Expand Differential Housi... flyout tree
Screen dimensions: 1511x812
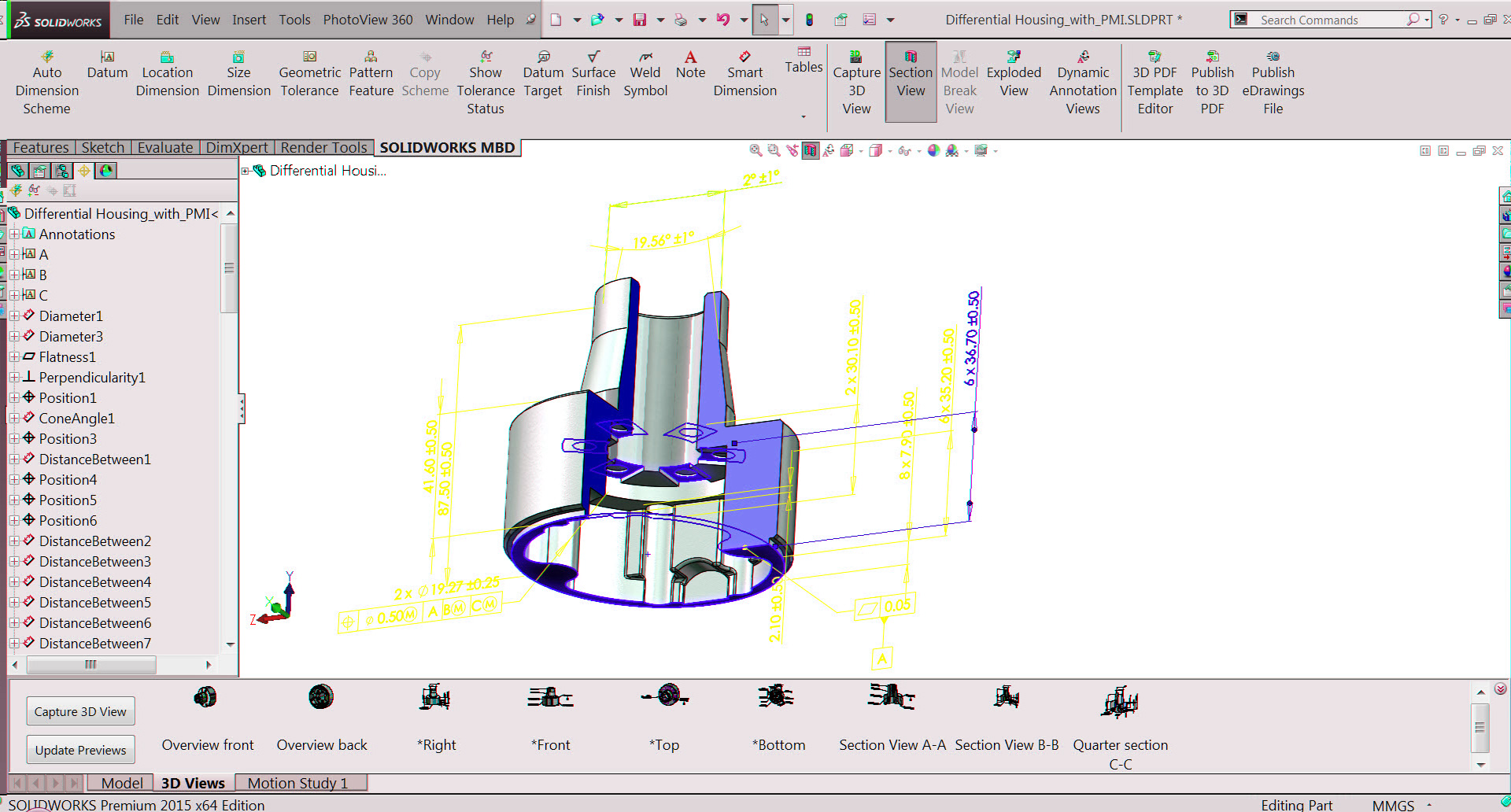point(245,171)
